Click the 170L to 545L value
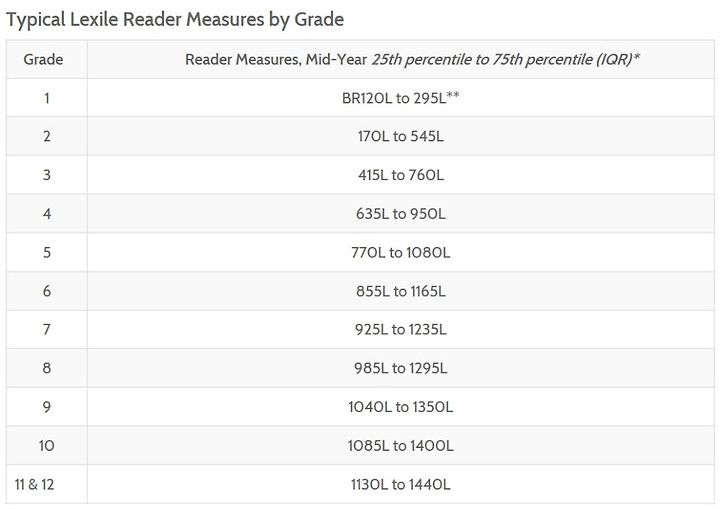Viewport: 720px width, 509px height. click(401, 136)
